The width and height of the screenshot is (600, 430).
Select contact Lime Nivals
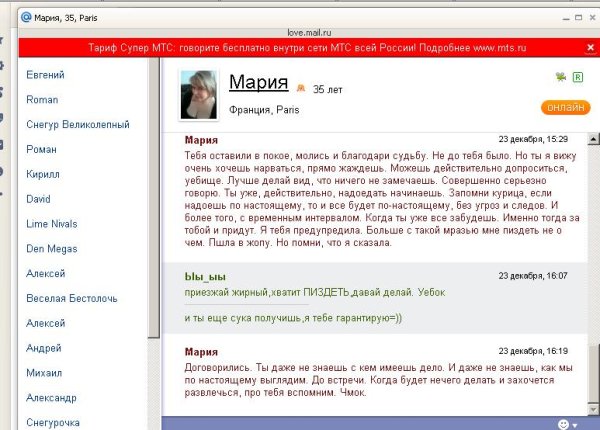(52, 224)
